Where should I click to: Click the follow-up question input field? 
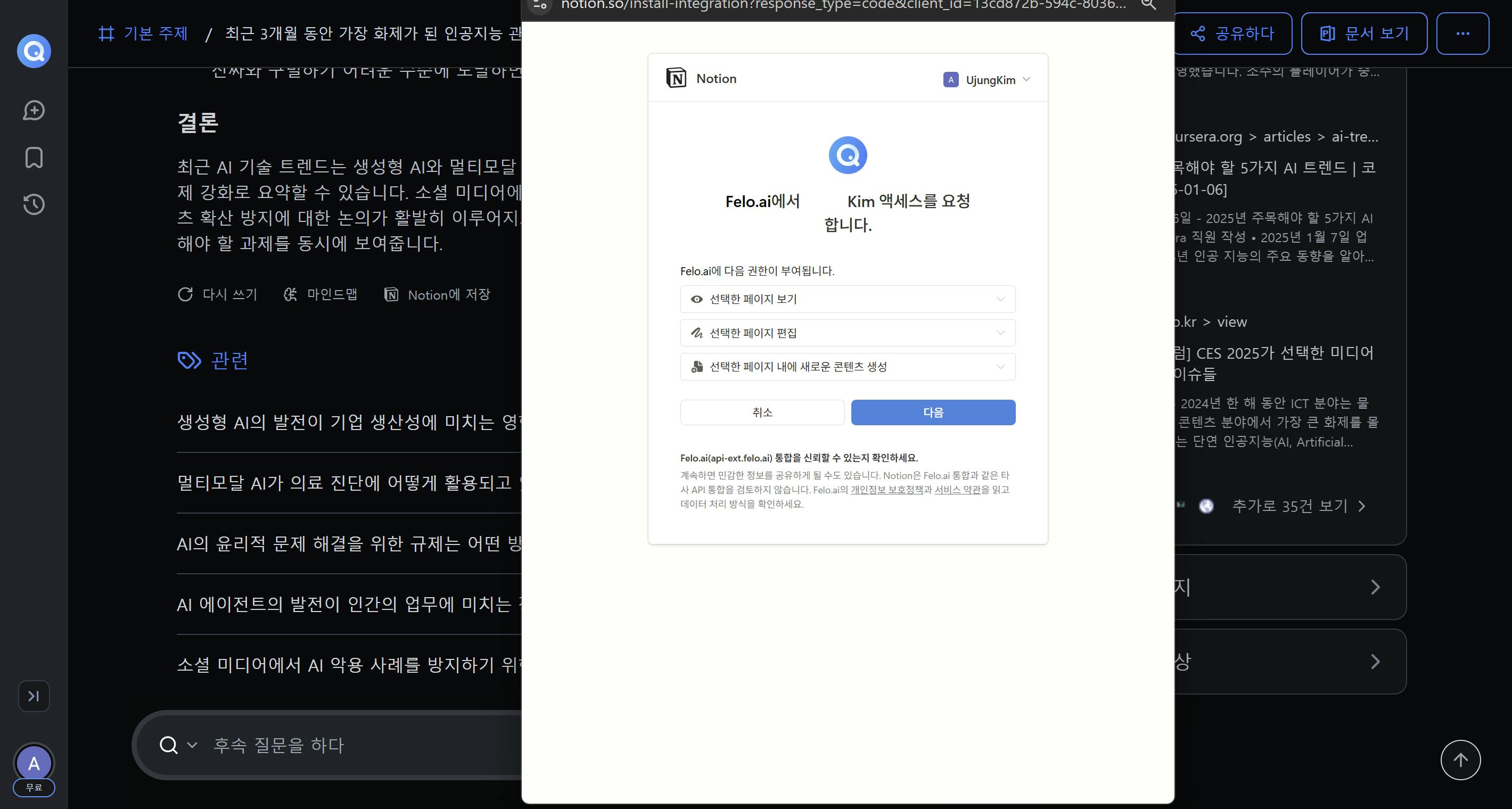pyautogui.click(x=352, y=745)
